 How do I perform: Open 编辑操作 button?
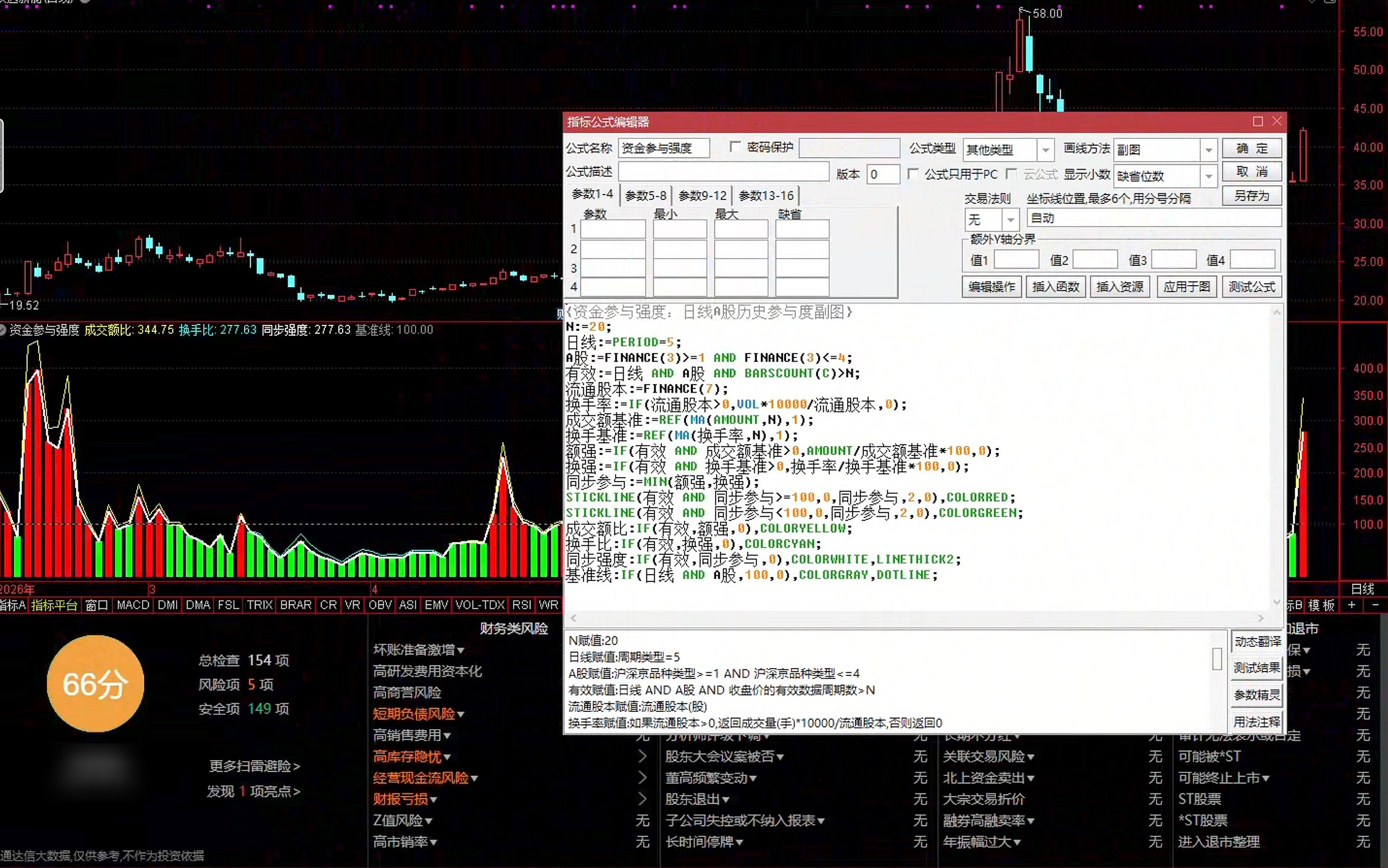[992, 287]
